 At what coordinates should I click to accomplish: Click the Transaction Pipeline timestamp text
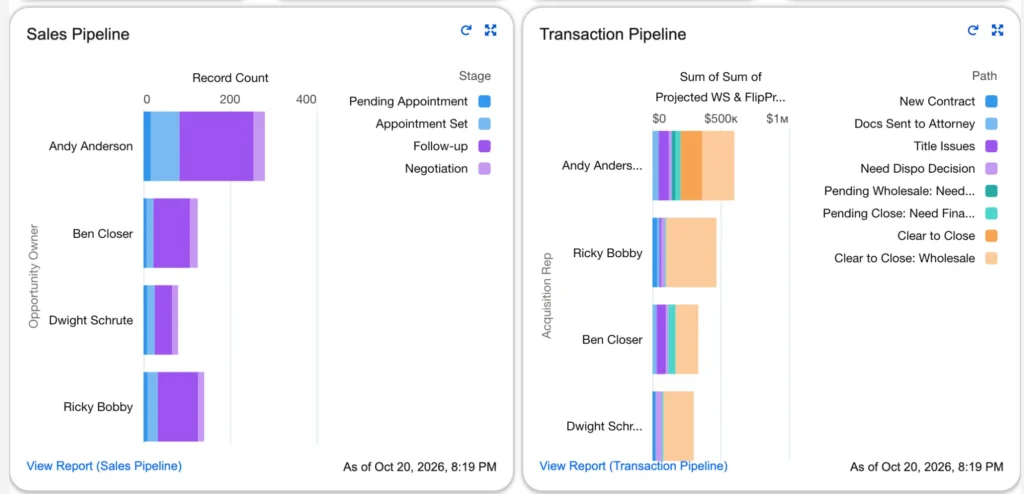(927, 467)
